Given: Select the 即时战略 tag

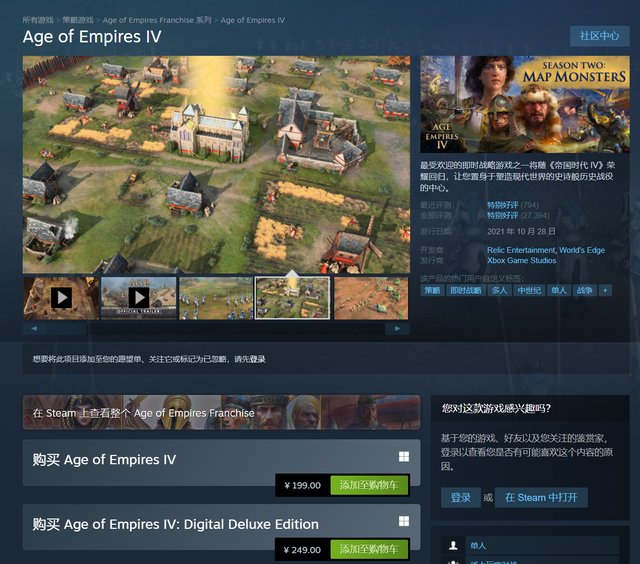Looking at the screenshot, I should [466, 290].
